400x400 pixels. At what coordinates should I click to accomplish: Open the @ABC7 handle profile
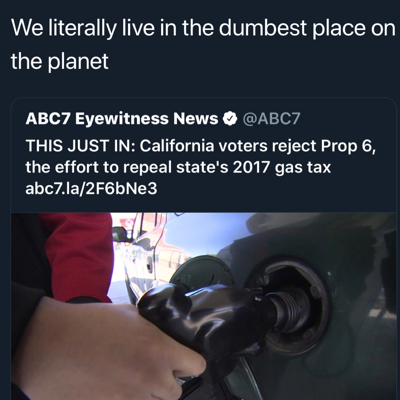click(272, 119)
